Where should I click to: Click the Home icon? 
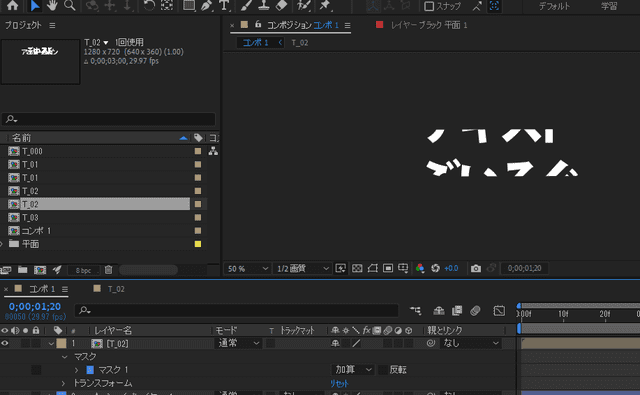click(x=13, y=5)
